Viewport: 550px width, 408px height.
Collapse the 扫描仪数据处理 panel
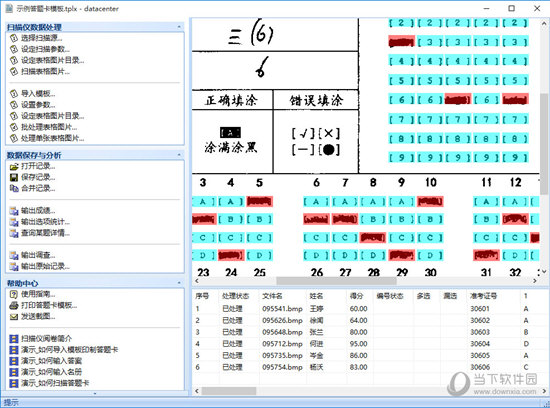pyautogui.click(x=179, y=27)
